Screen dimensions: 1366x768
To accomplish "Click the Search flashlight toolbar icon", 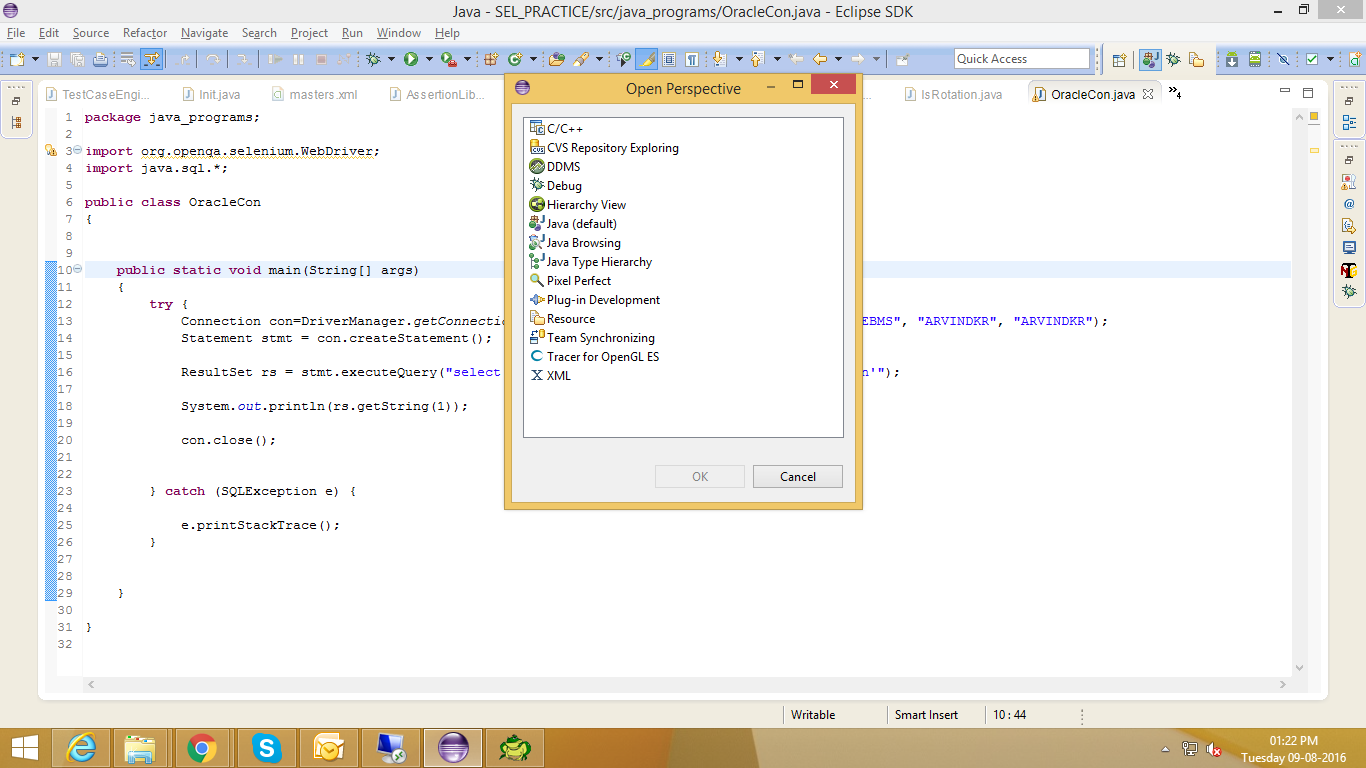I will coord(579,59).
